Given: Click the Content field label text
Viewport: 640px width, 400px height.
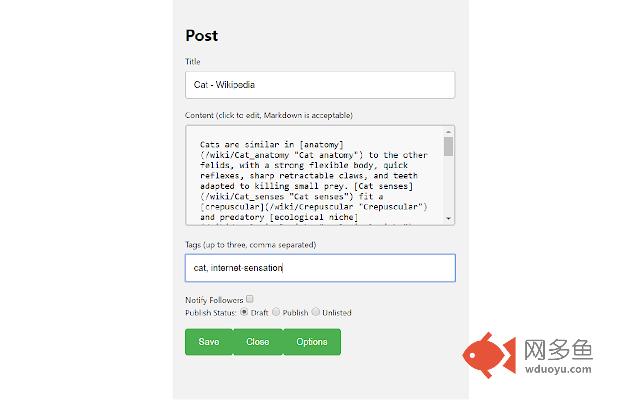Looking at the screenshot, I should point(269,116).
